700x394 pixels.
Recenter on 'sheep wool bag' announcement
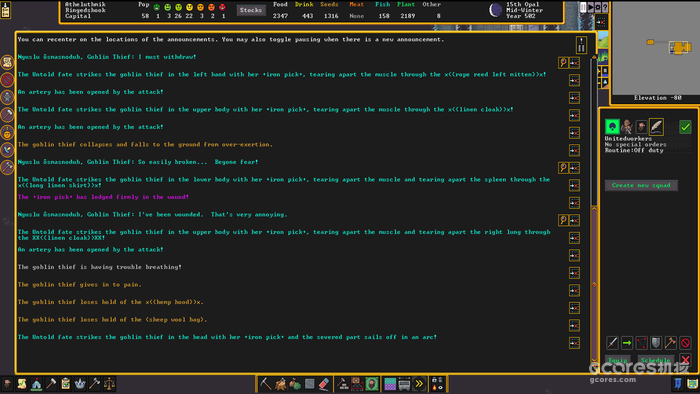(575, 325)
